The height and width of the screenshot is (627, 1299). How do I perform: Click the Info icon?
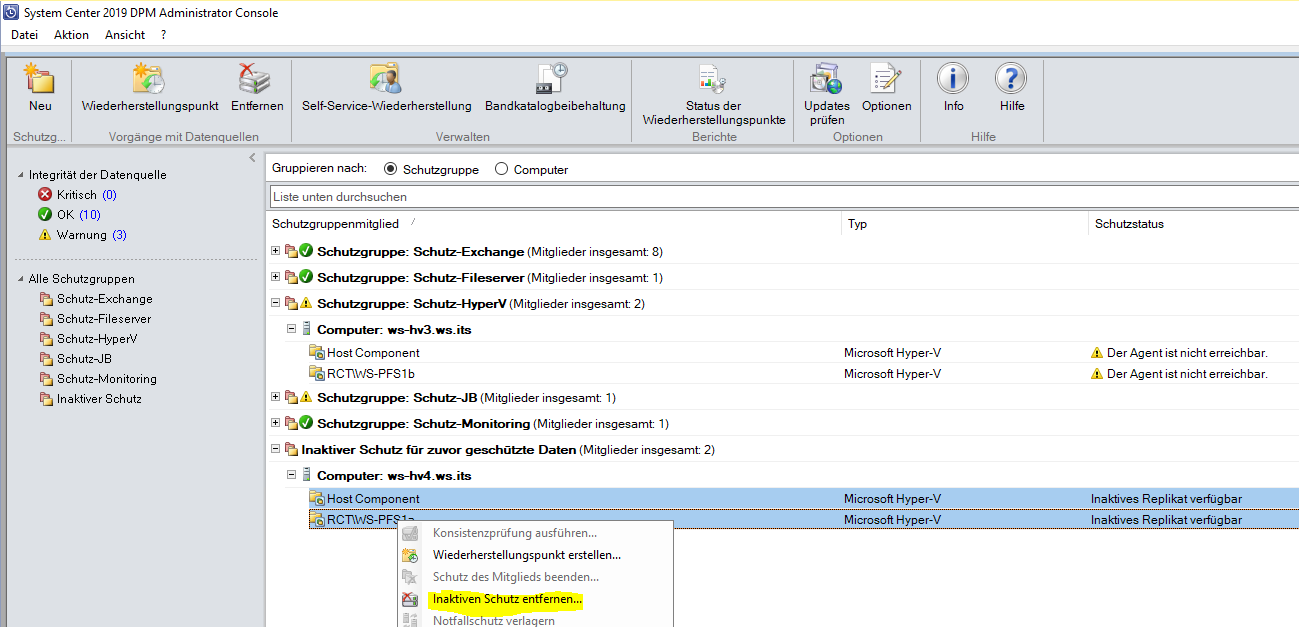pyautogui.click(x=953, y=78)
